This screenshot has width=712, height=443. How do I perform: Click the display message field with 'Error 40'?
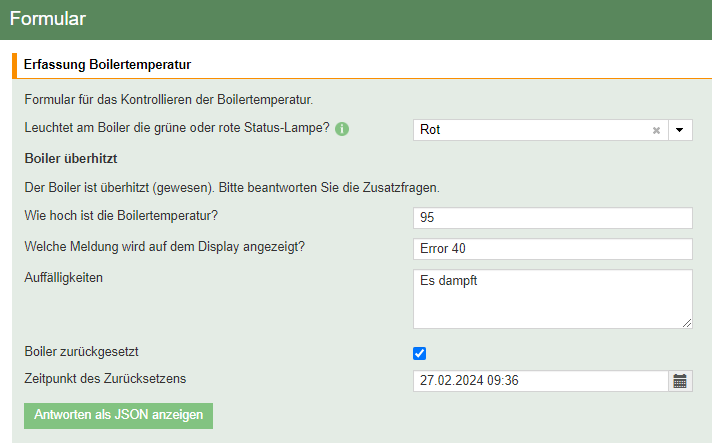point(552,249)
